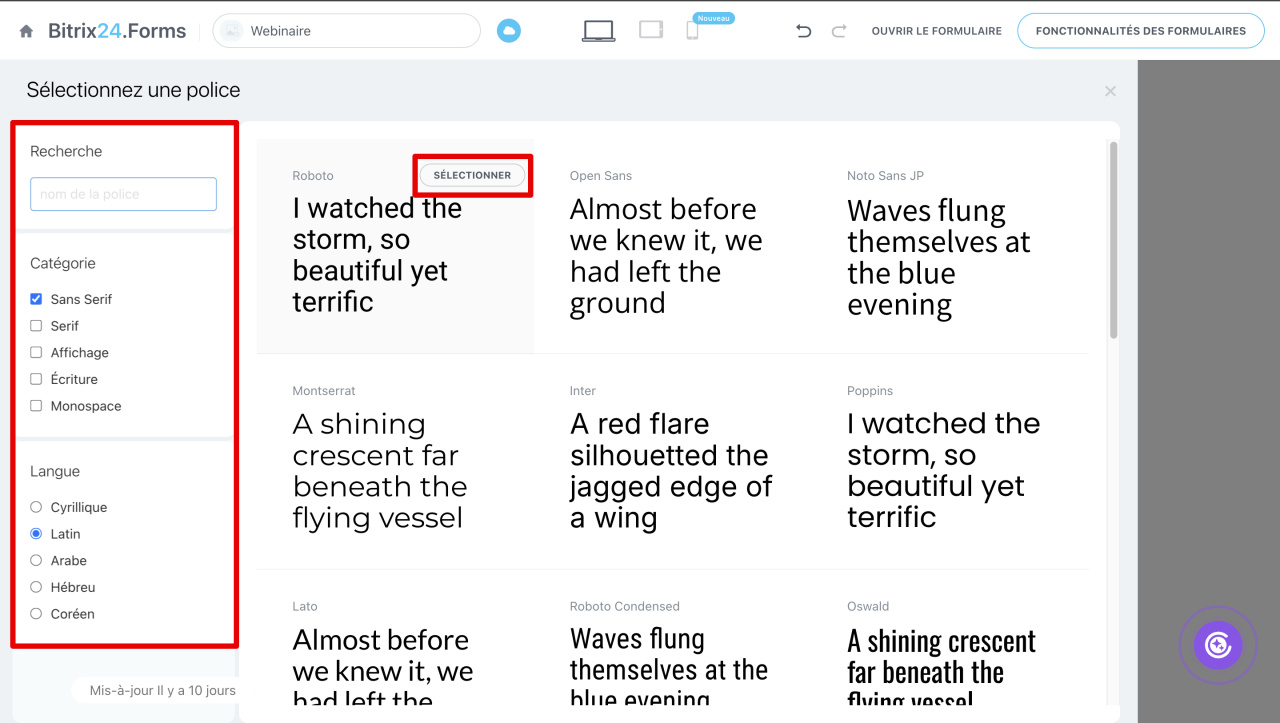Viewport: 1280px width, 723px height.
Task: Choose the Open Sans font card
Action: [x=672, y=246]
